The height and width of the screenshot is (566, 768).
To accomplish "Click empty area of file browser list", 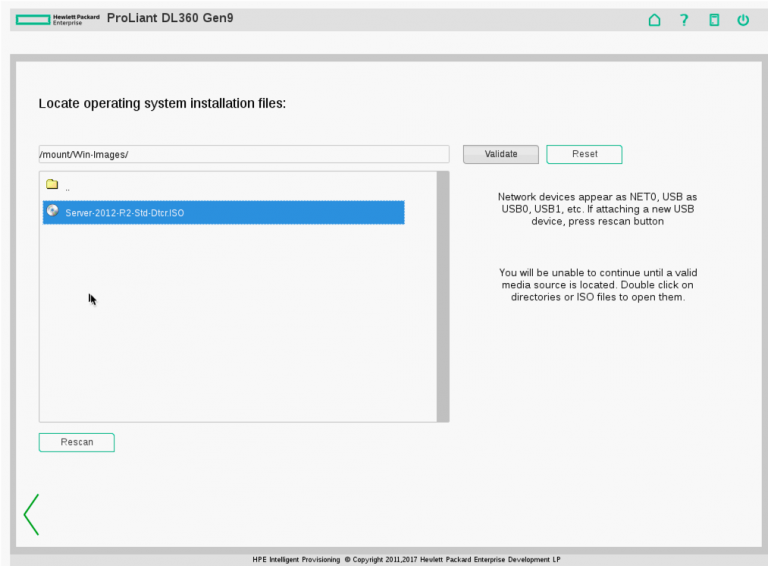I will tap(238, 323).
